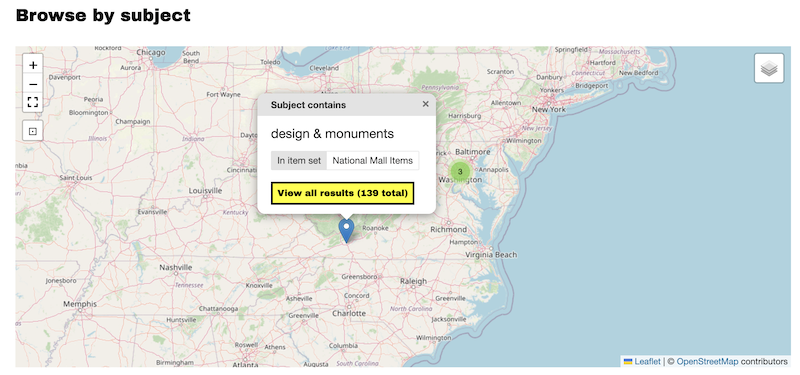The height and width of the screenshot is (375, 800).
Task: Click Nashville on the map
Action: point(176,267)
